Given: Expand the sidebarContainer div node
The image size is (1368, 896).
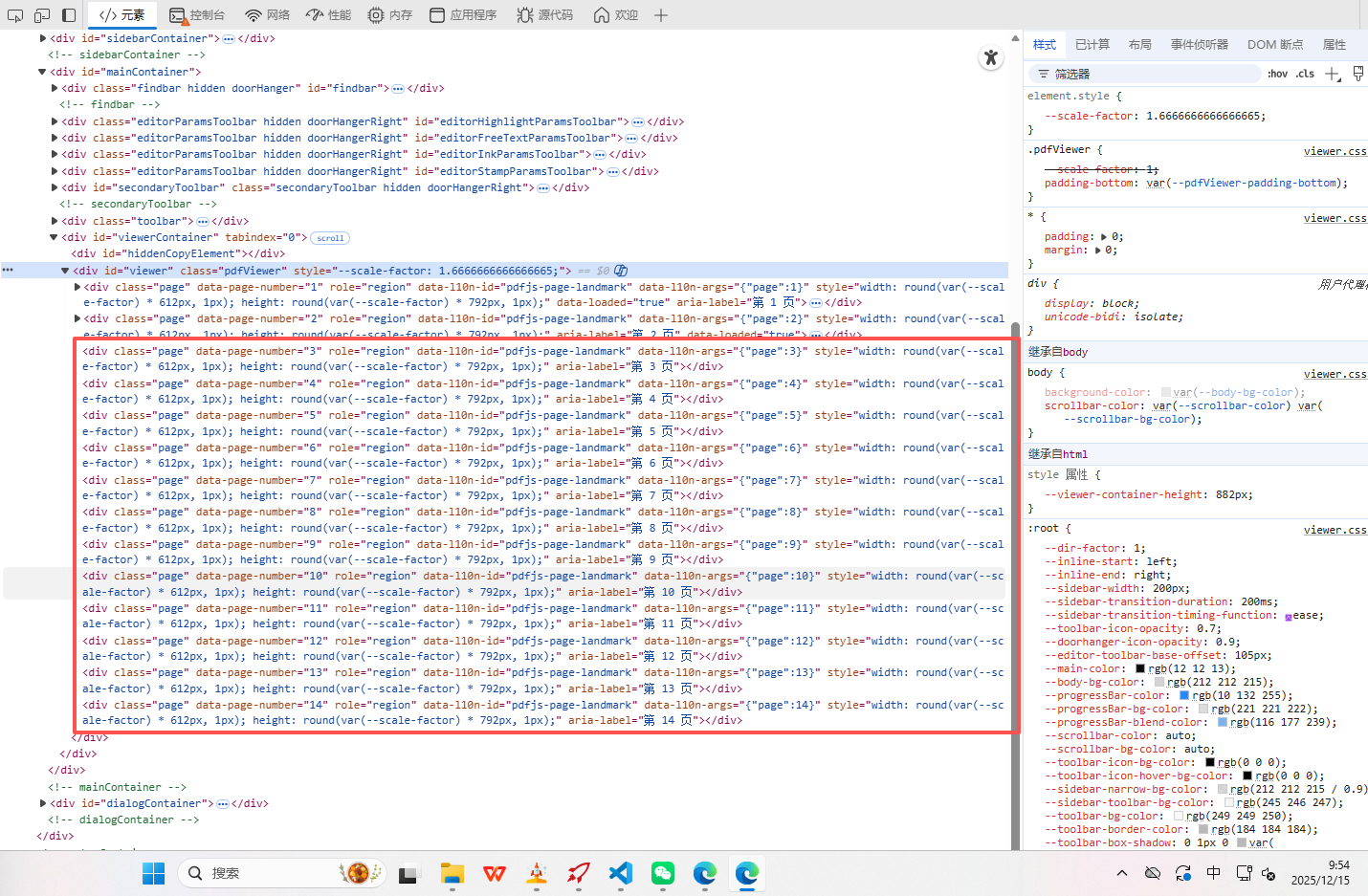Looking at the screenshot, I should tap(43, 38).
